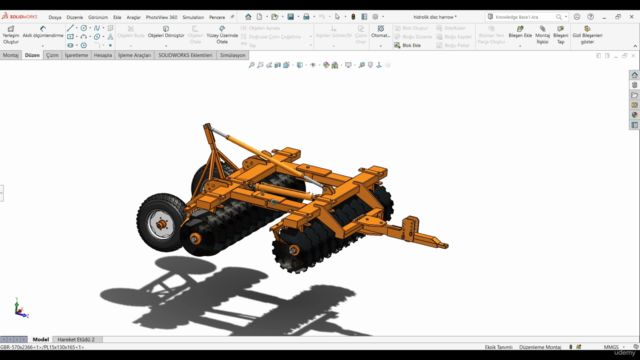Image resolution: width=640 pixels, height=360 pixels.
Task: Open the Araçlar menu
Action: point(133,17)
